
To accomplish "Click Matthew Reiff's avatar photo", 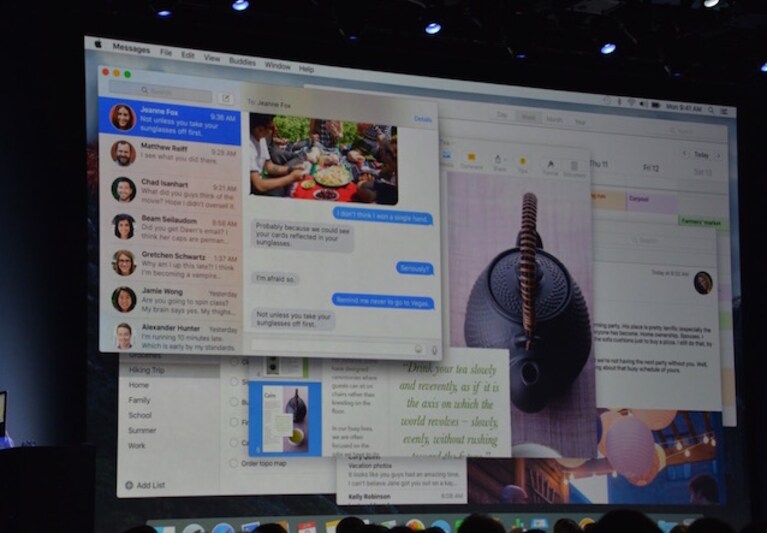I will click(x=123, y=154).
